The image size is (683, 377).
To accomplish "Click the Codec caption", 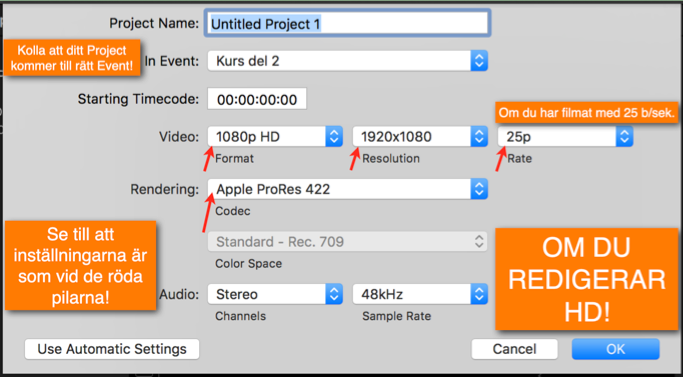I will (x=233, y=211).
